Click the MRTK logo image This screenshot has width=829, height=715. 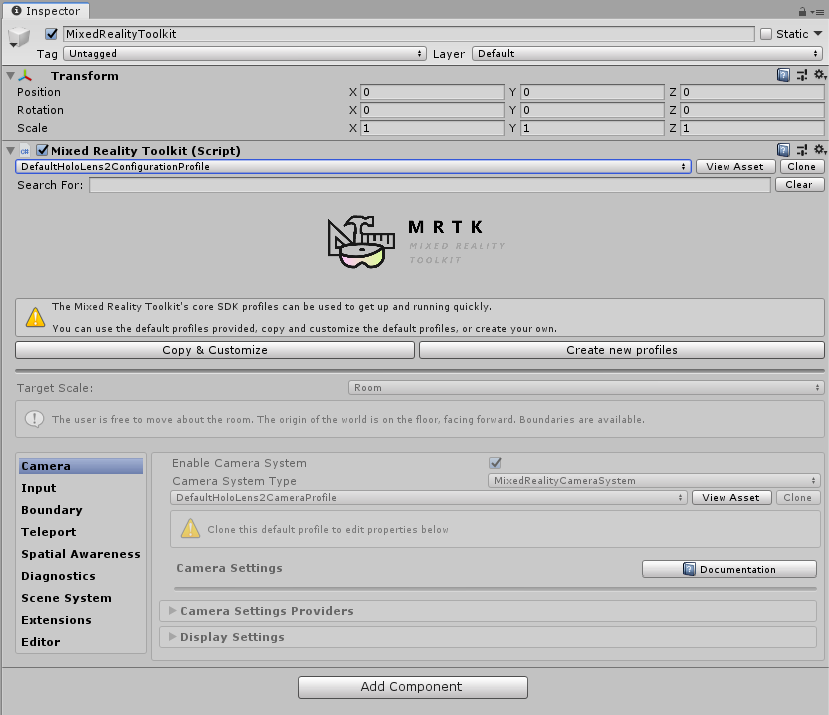[416, 242]
